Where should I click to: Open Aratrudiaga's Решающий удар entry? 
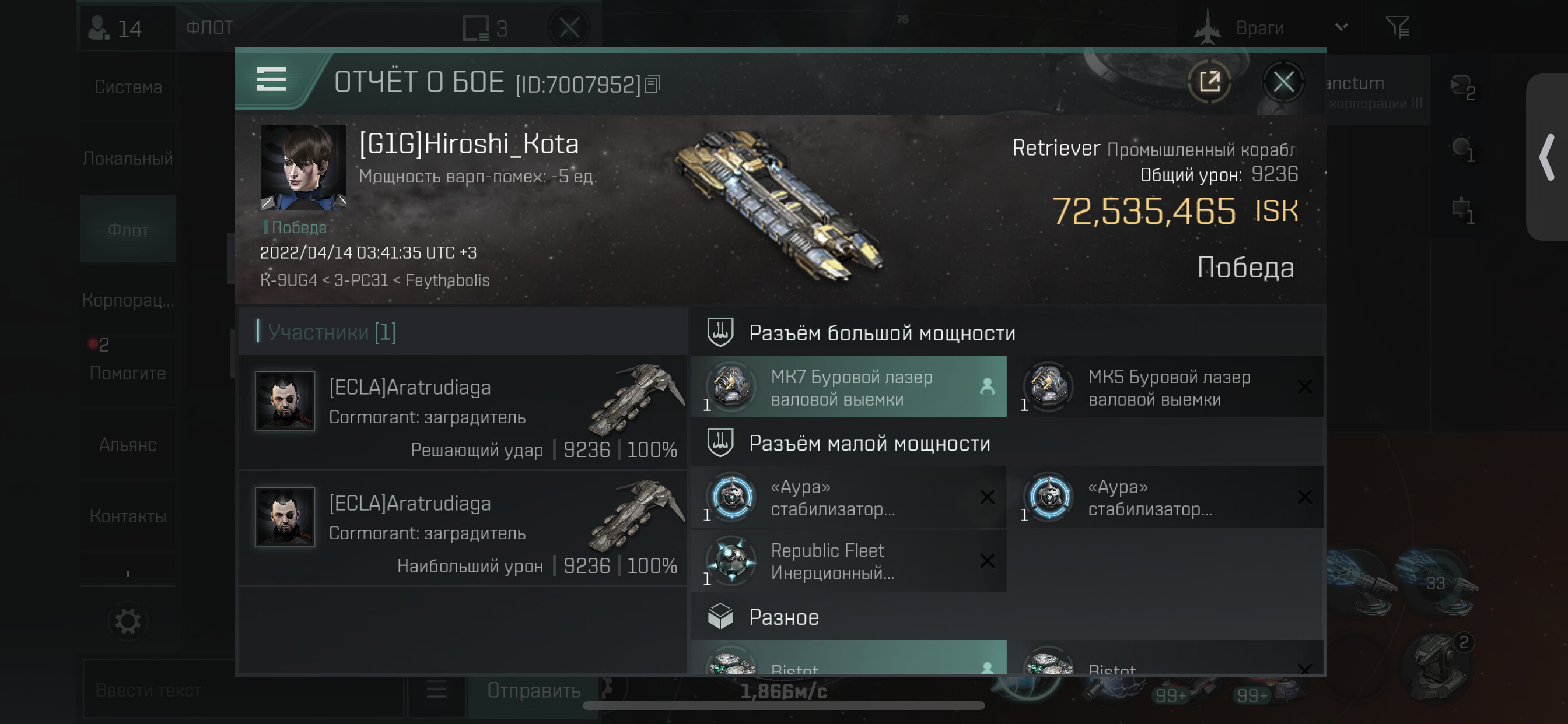pyautogui.click(x=463, y=412)
